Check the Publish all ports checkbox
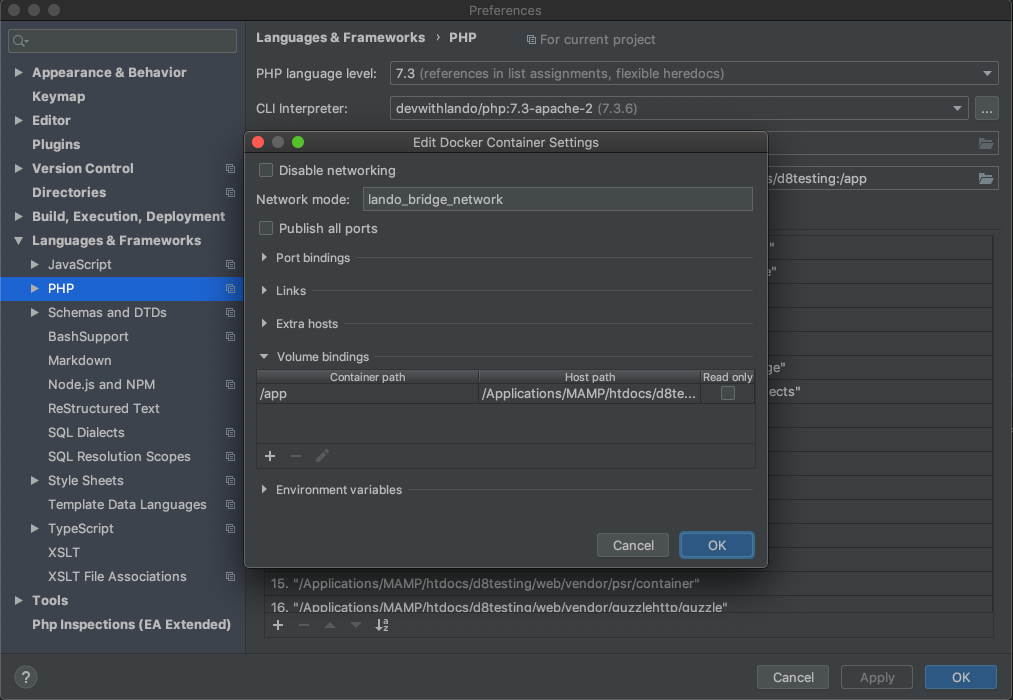The height and width of the screenshot is (700, 1013). (266, 229)
